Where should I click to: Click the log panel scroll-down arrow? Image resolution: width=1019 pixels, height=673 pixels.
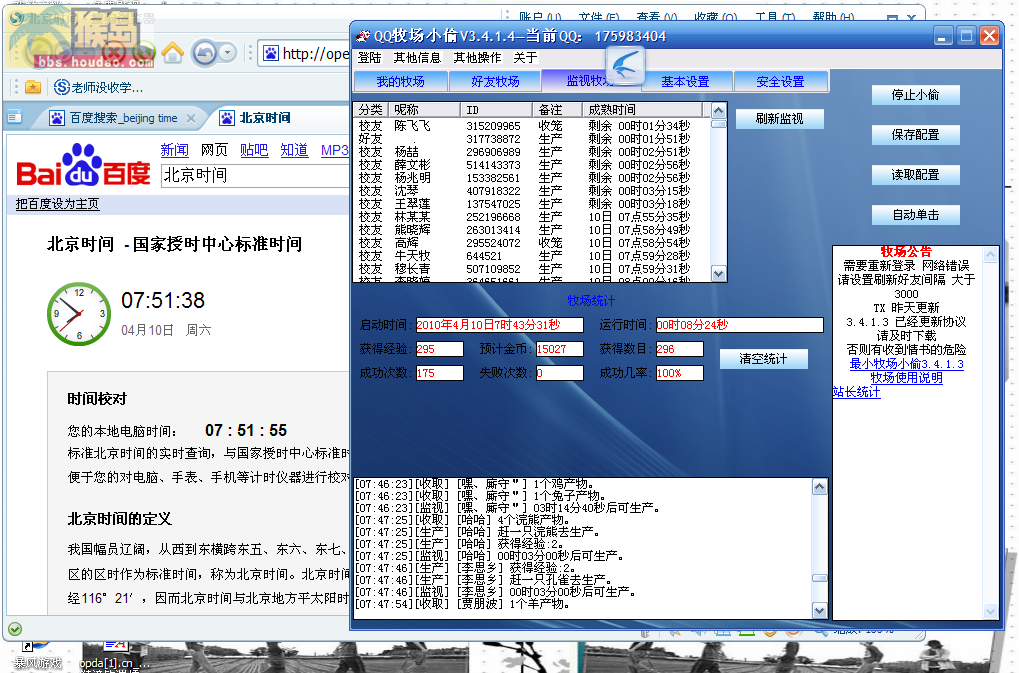point(819,611)
